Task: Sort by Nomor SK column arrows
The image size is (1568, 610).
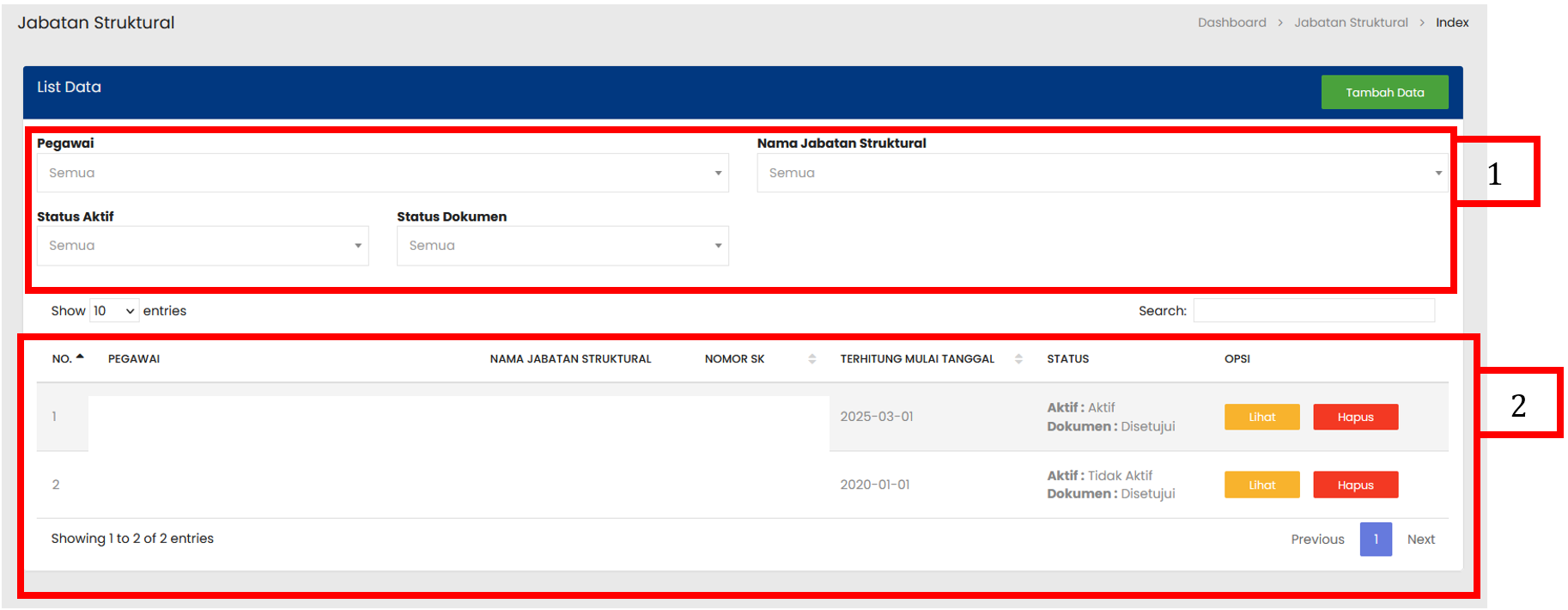Action: (811, 359)
